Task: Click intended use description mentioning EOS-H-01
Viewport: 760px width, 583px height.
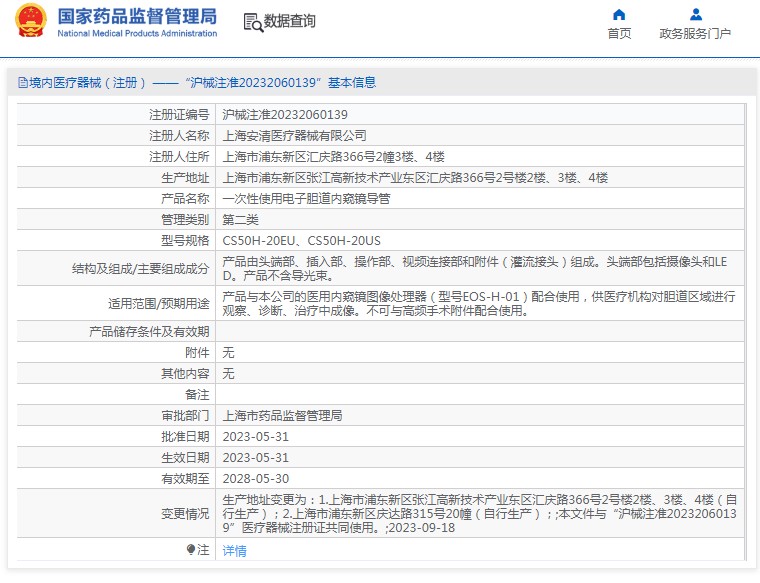Action: pyautogui.click(x=478, y=303)
